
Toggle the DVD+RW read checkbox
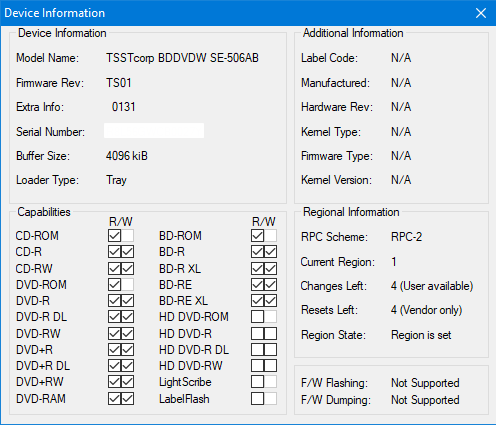114,382
